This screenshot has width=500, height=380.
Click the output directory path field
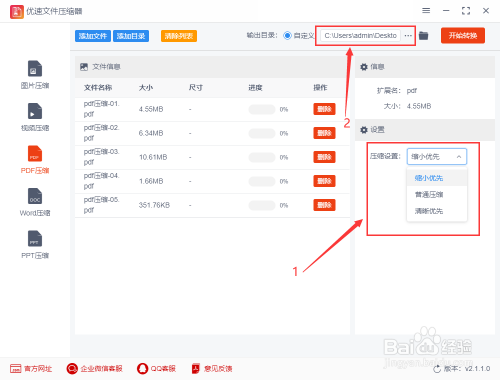coord(360,35)
